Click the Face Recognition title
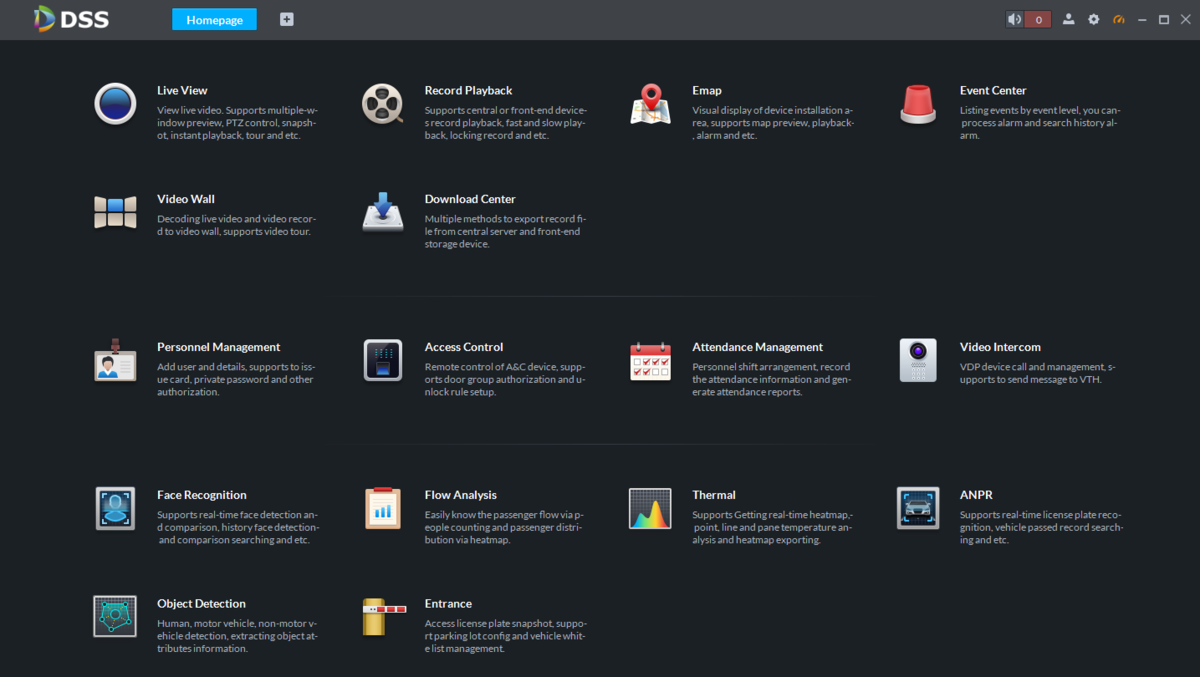 point(202,495)
